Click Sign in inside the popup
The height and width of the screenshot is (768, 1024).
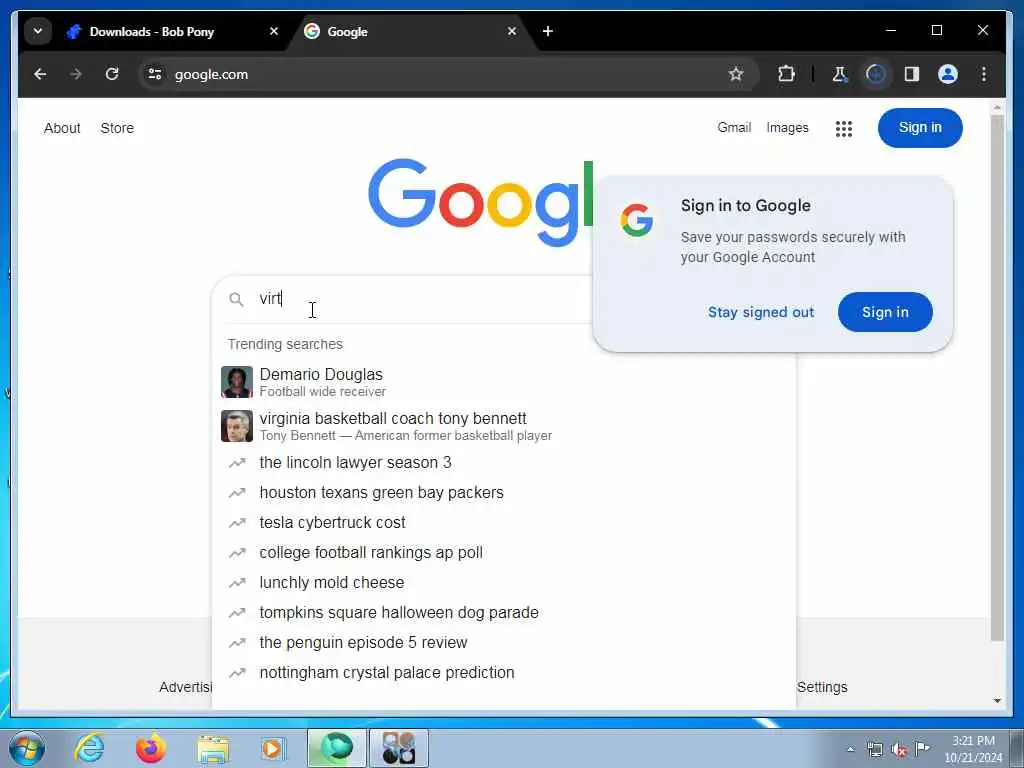pos(885,312)
